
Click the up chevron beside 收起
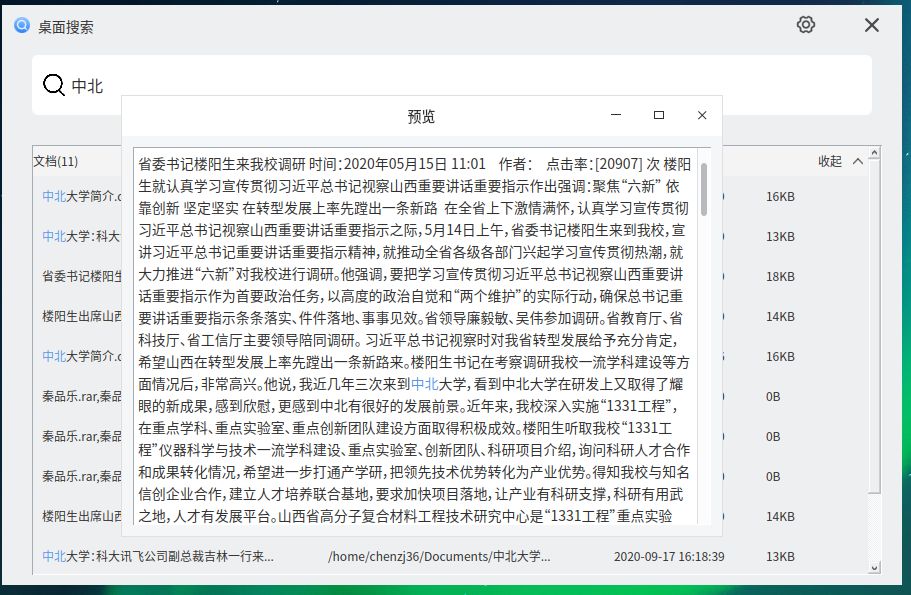coord(857,161)
